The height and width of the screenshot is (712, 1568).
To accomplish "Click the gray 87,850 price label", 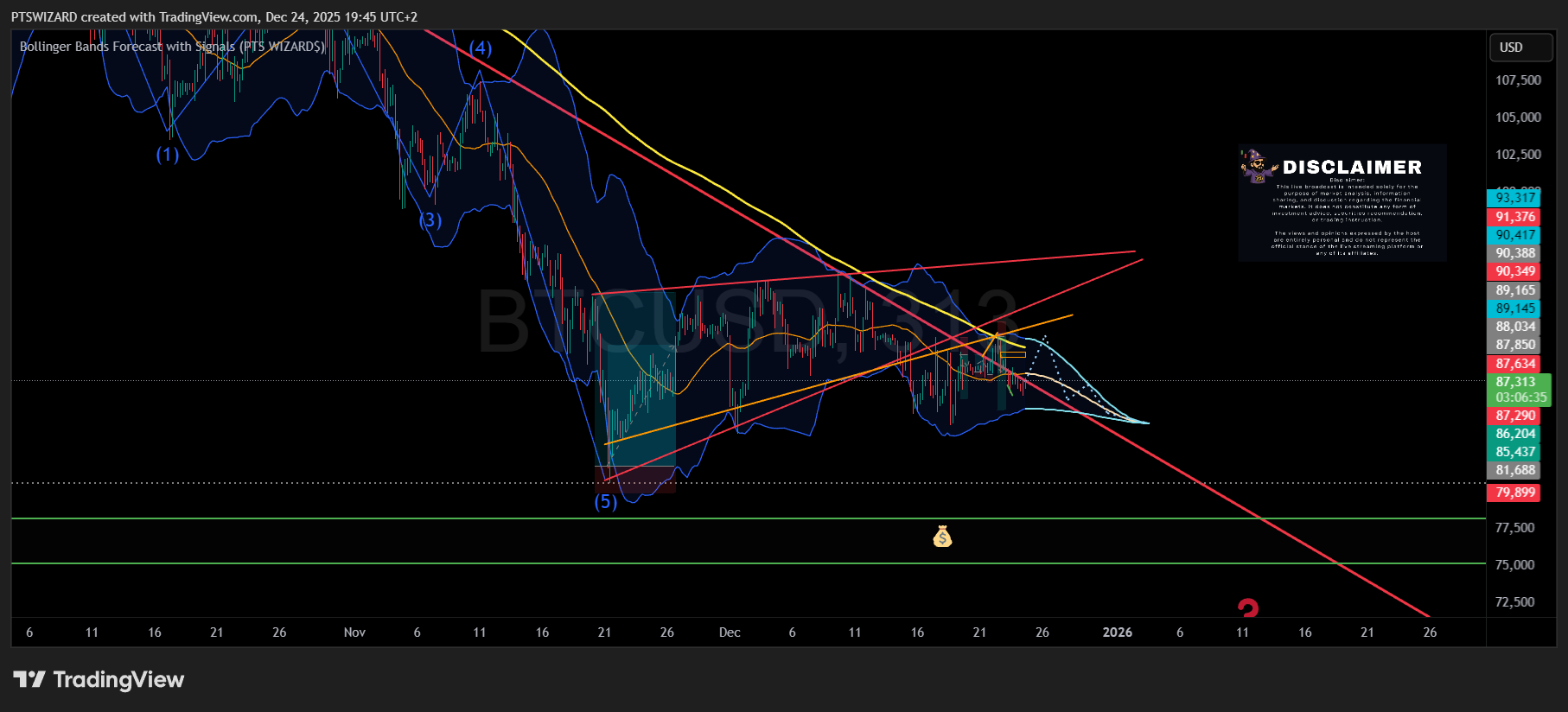I will (x=1515, y=345).
